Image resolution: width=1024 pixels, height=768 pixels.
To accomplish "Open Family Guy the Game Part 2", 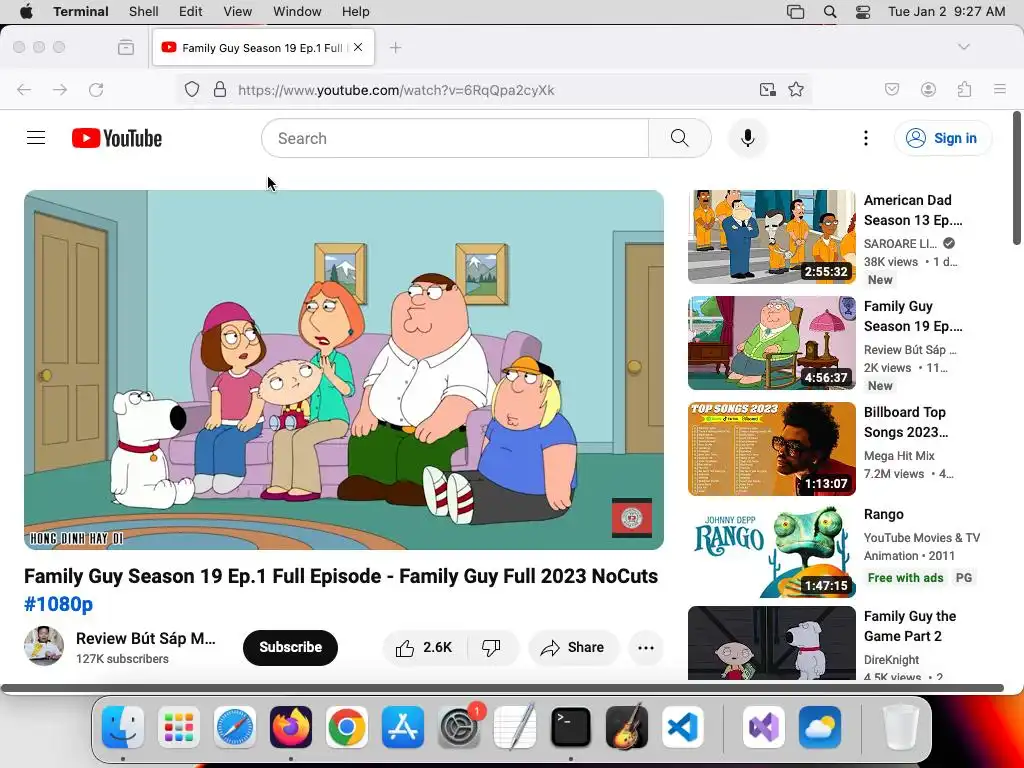I will 772,643.
